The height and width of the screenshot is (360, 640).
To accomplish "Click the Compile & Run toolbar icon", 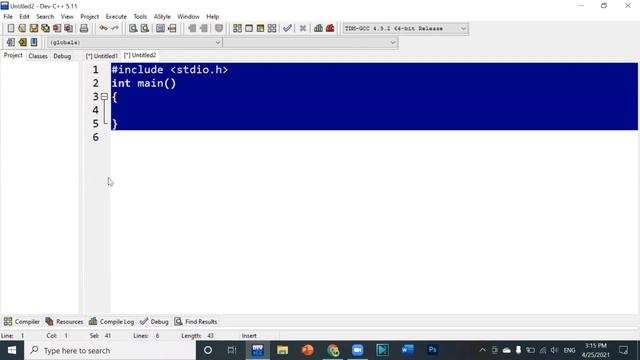I will pos(260,28).
